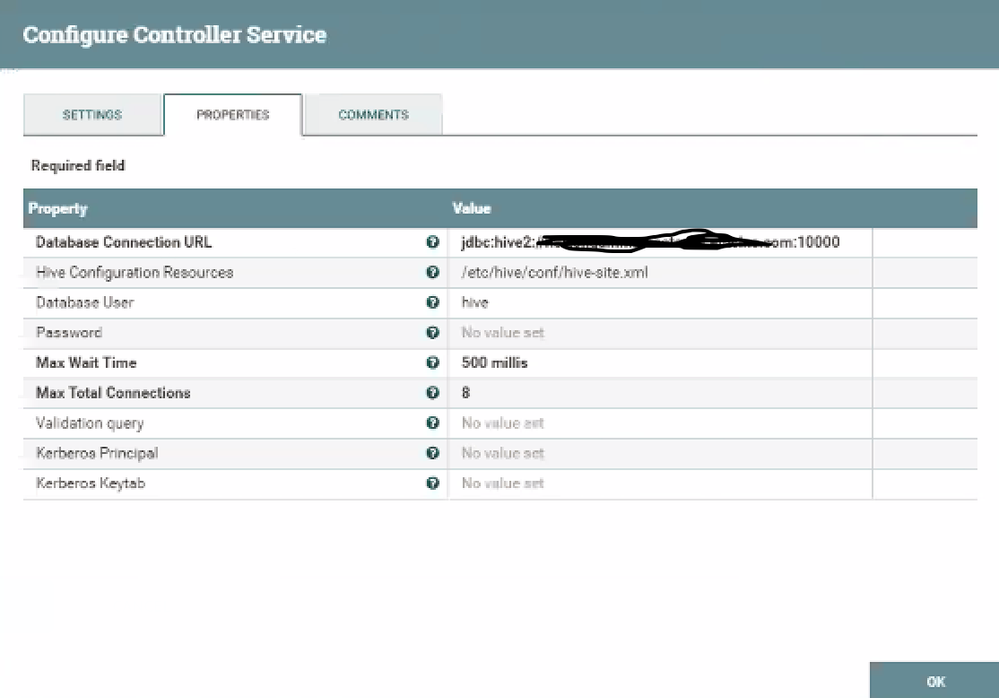Viewport: 999px width, 698px height.
Task: Click the Required field label
Action: [x=78, y=166]
